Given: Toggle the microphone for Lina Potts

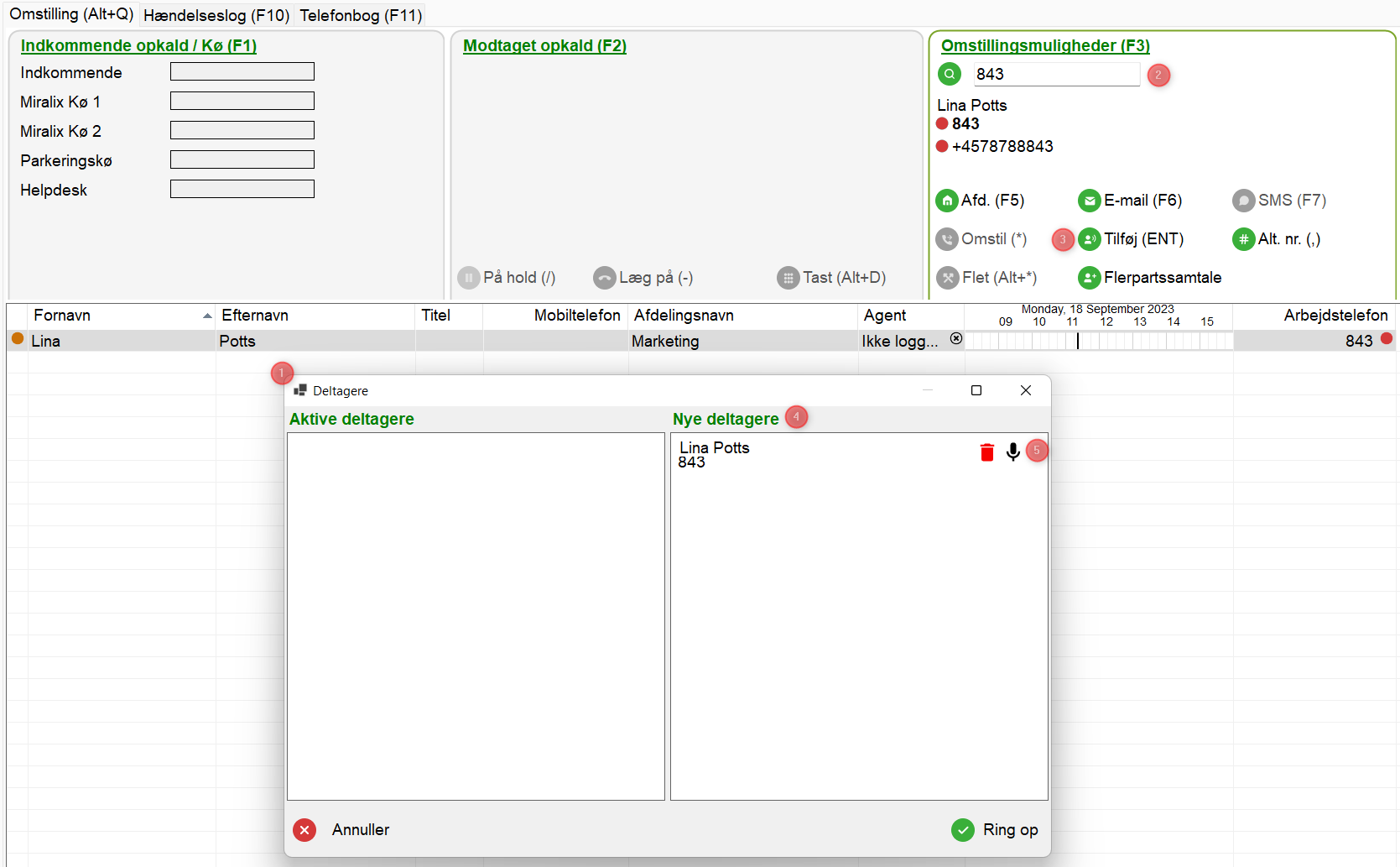Looking at the screenshot, I should pos(1012,452).
